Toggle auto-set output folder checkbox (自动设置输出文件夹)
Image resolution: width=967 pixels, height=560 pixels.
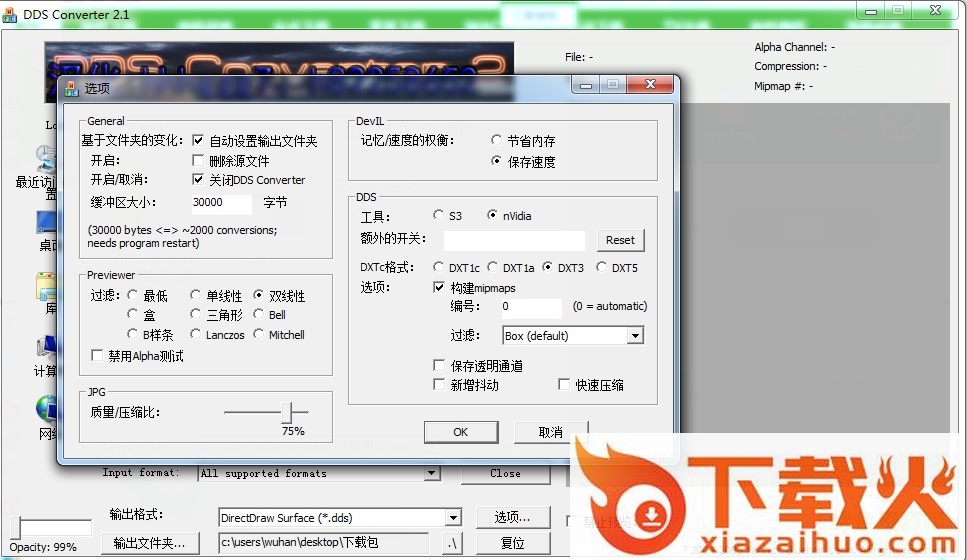tap(198, 141)
